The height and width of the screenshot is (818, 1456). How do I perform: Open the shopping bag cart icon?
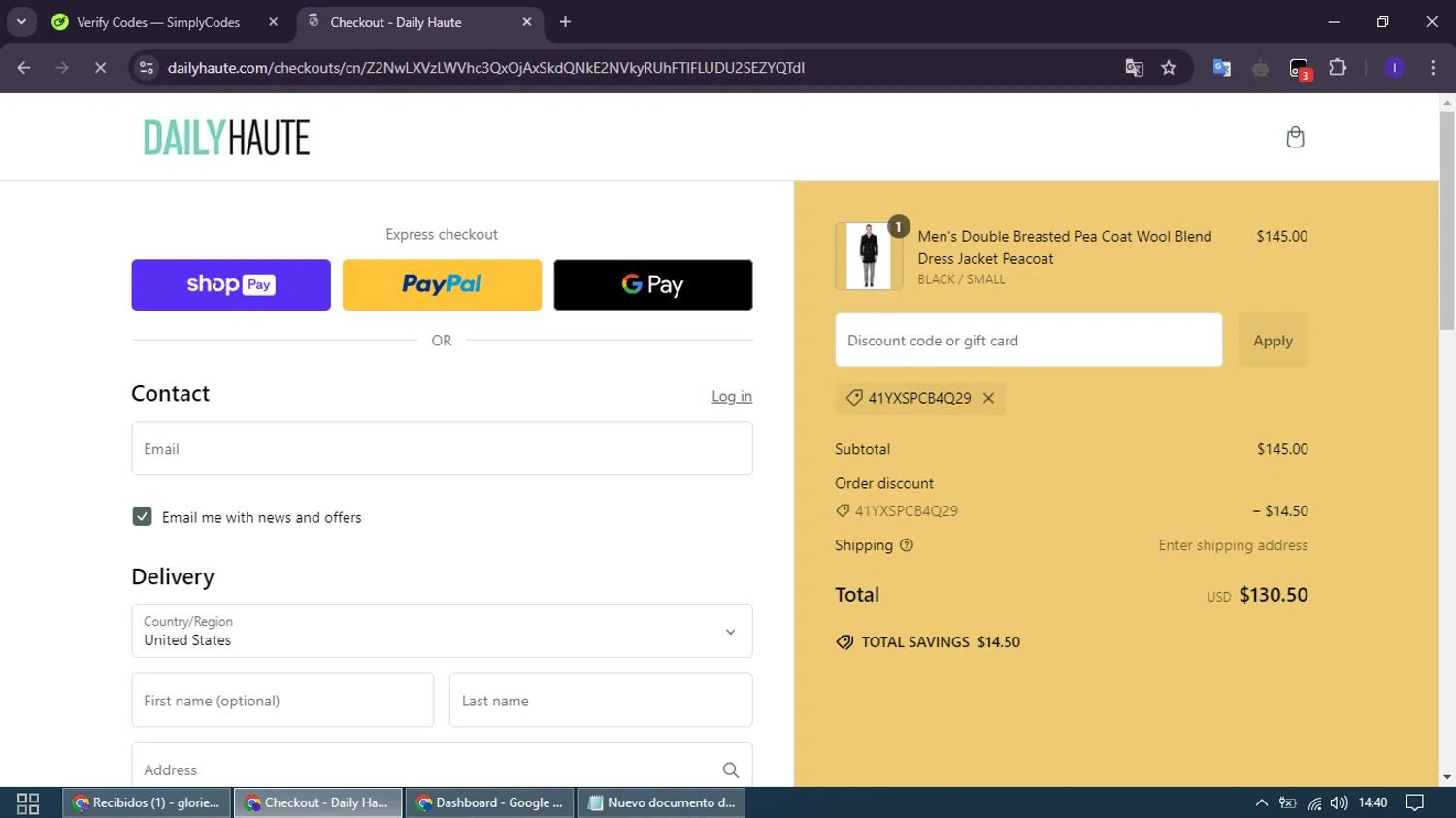tap(1295, 137)
